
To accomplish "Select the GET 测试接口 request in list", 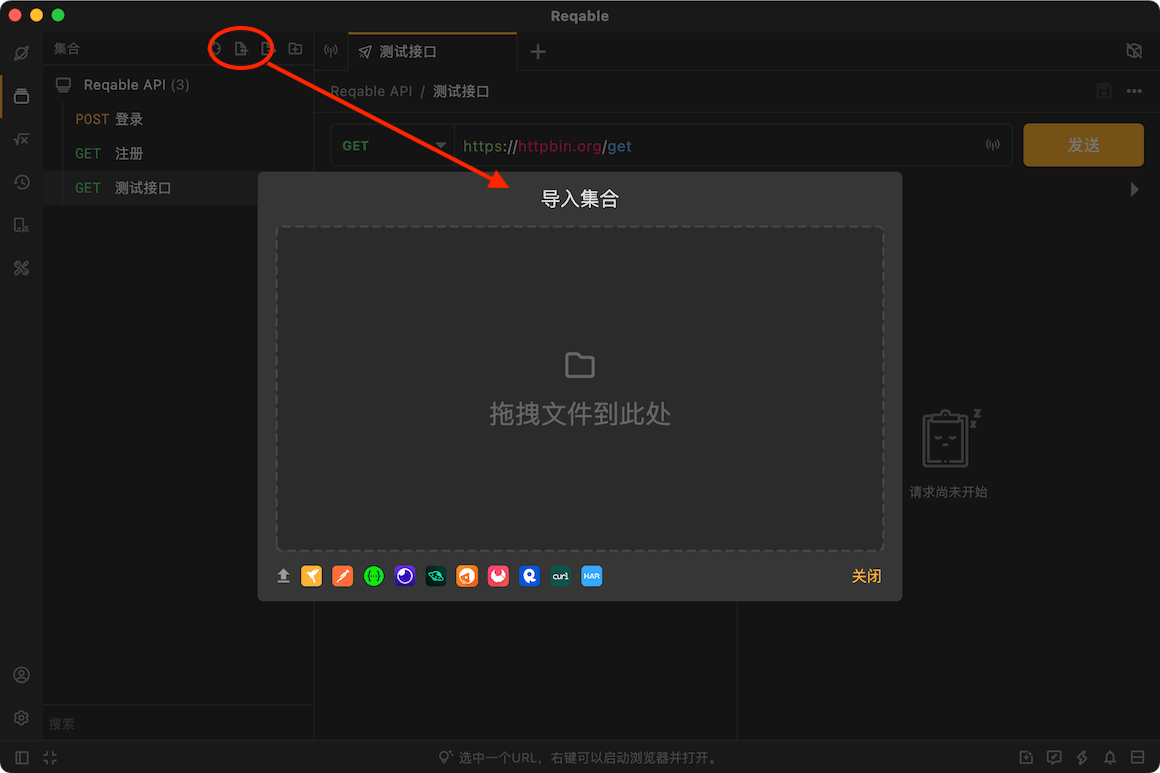I will tap(151, 188).
